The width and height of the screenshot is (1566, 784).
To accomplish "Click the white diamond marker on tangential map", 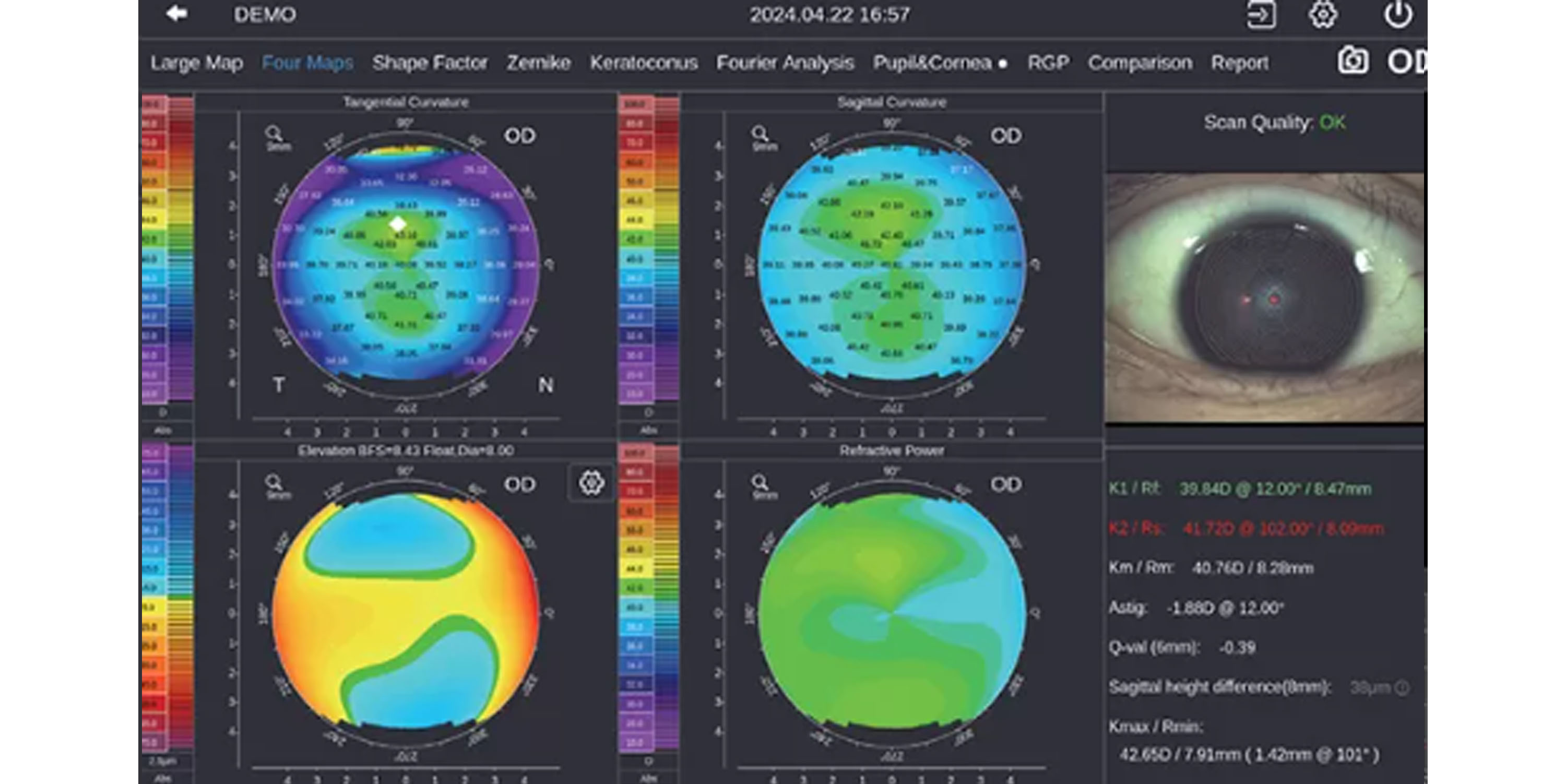I will (398, 224).
